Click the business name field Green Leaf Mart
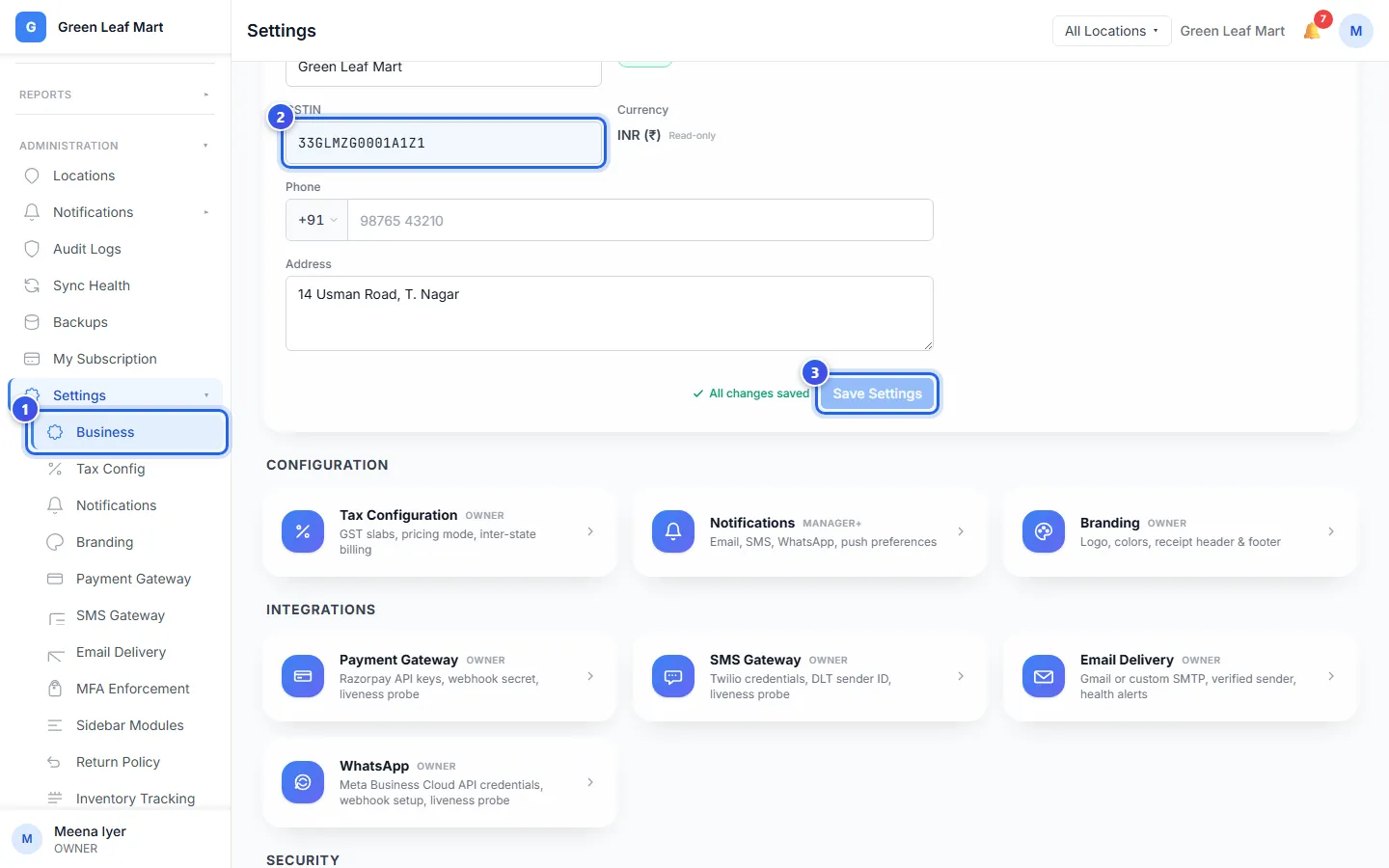 (x=444, y=71)
